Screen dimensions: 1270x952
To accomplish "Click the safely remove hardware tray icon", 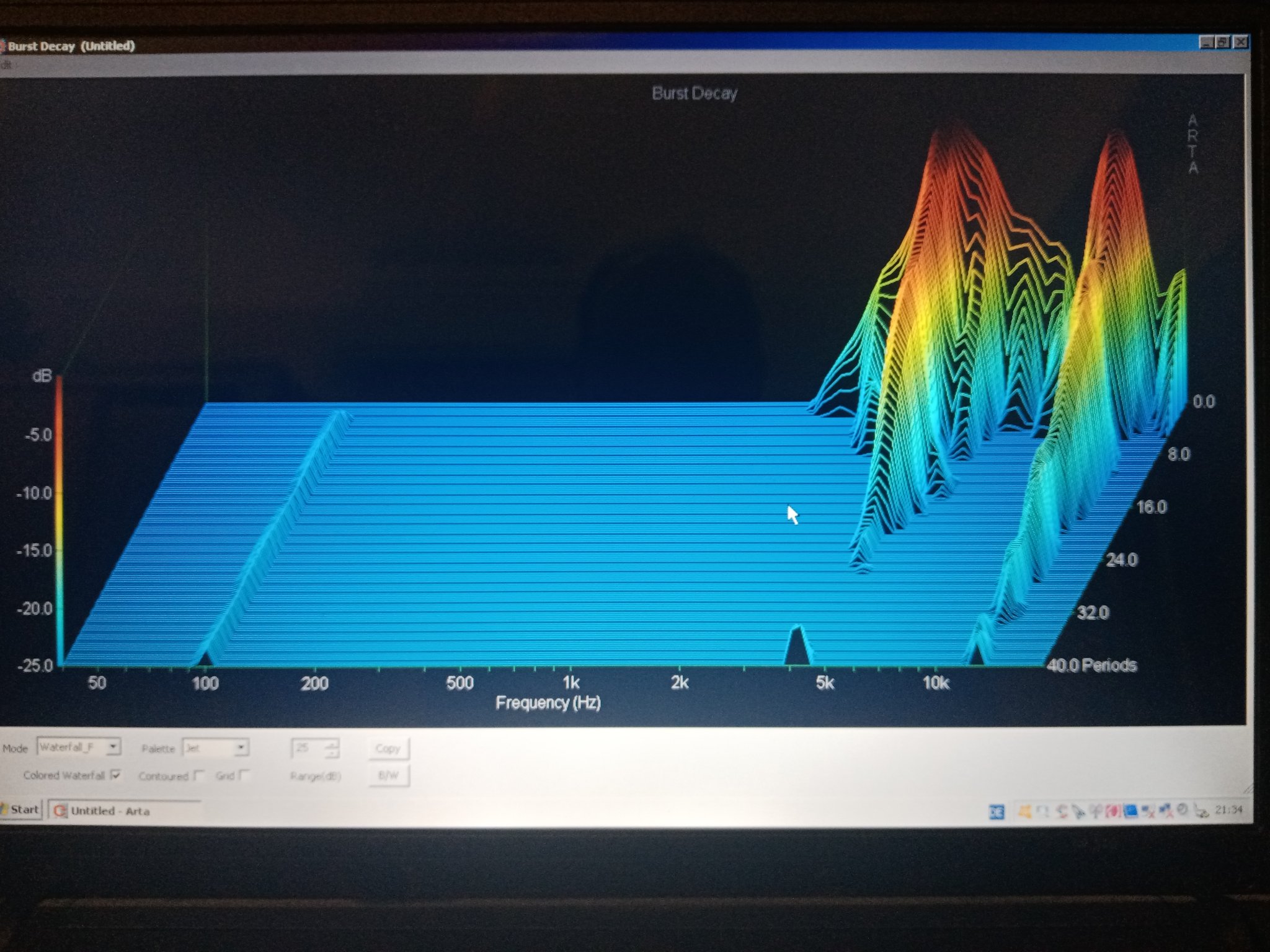I will pos(1202,811).
